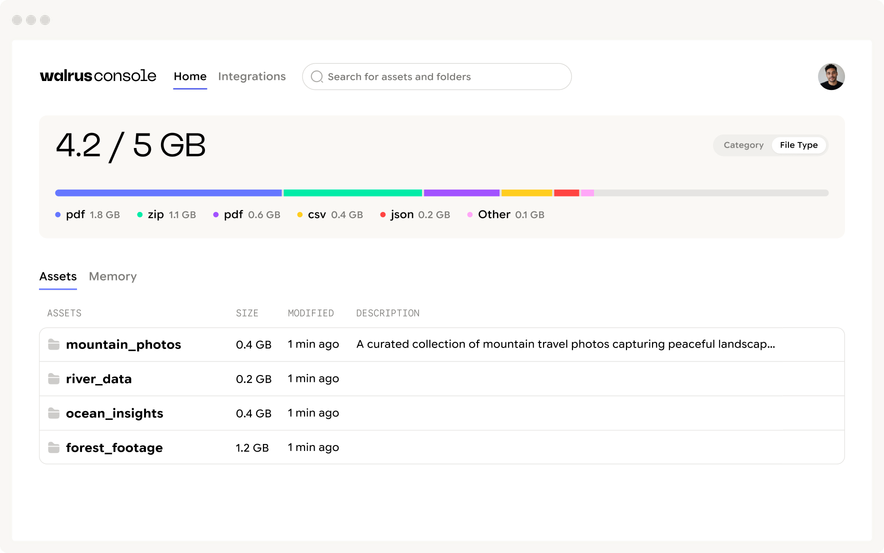Sort by the ASSETS column header

pyautogui.click(x=64, y=313)
